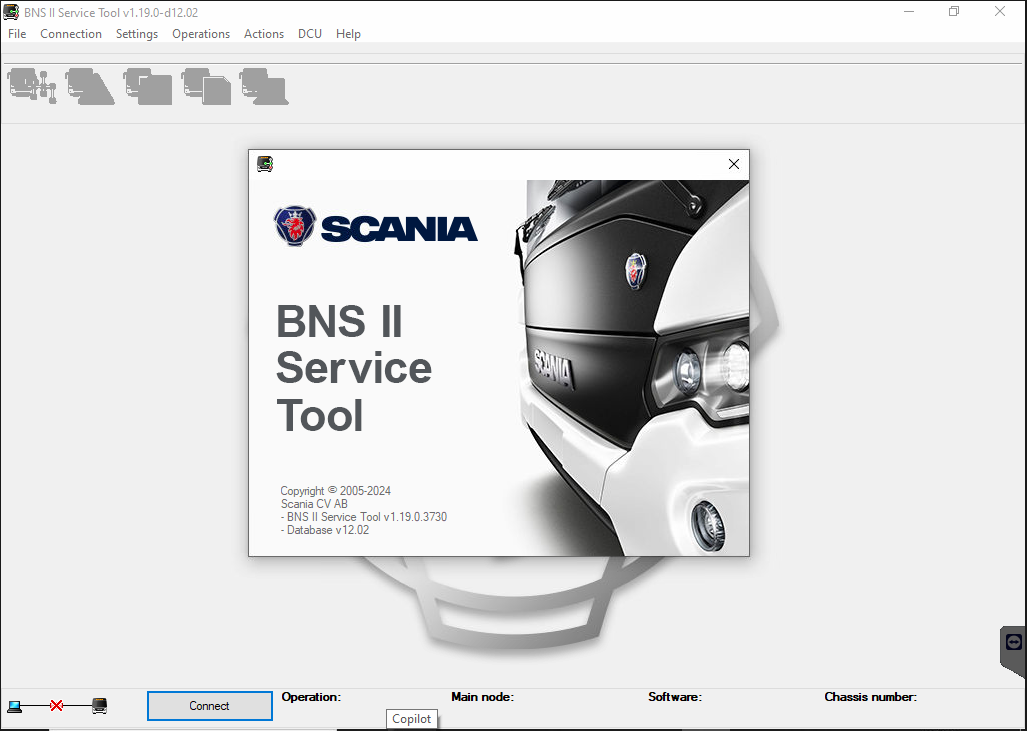Click the small icon in splash dialog title bar
This screenshot has width=1027, height=731.
pos(265,164)
